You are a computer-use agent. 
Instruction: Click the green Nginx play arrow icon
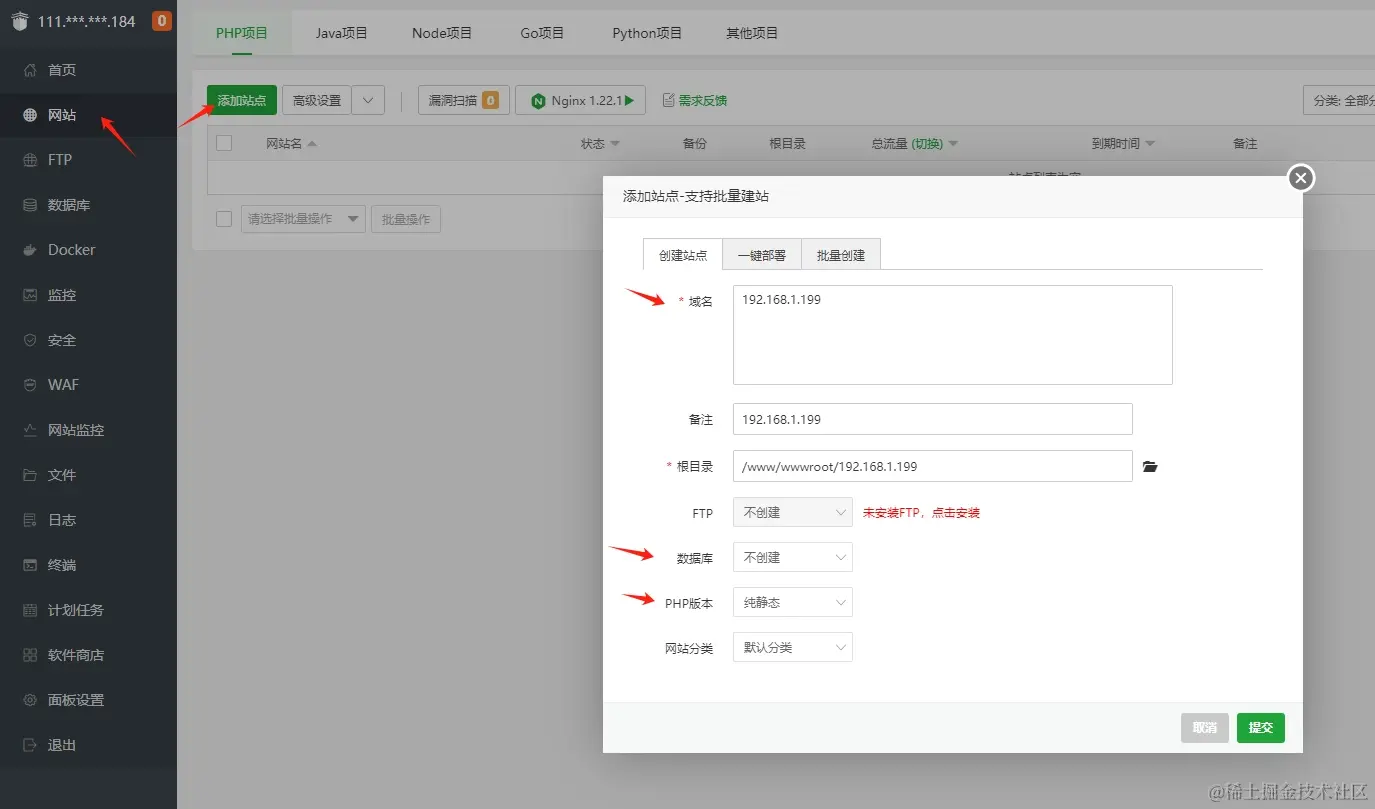coord(630,100)
